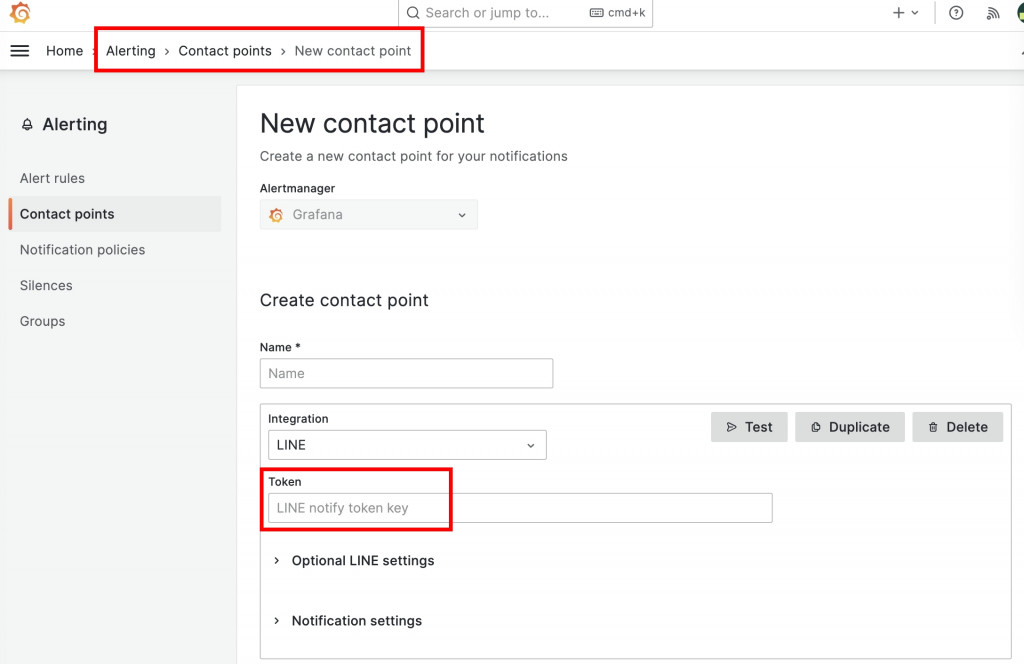Click the Grafana logo icon
Viewport: 1024px width, 664px height.
coord(20,13)
